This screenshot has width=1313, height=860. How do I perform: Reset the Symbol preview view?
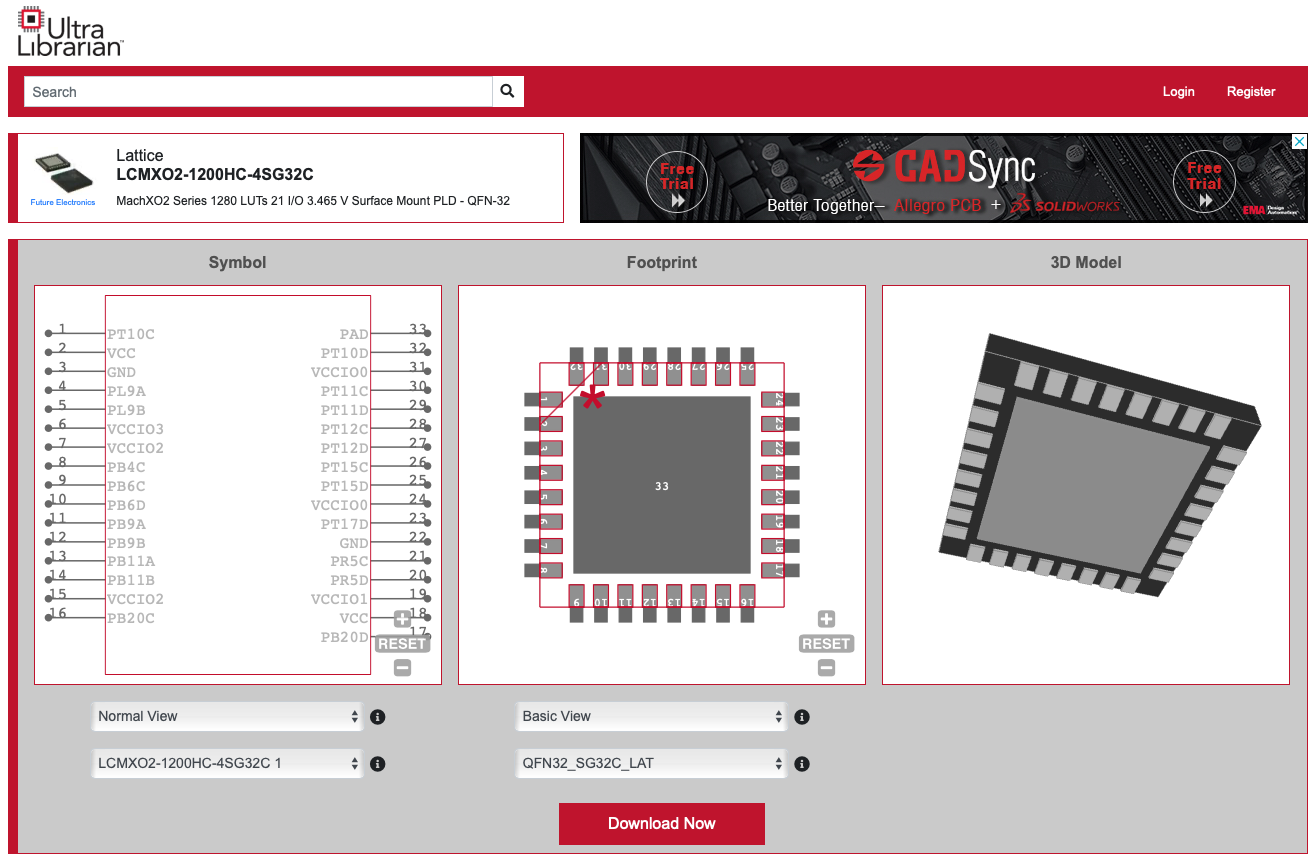coord(402,644)
